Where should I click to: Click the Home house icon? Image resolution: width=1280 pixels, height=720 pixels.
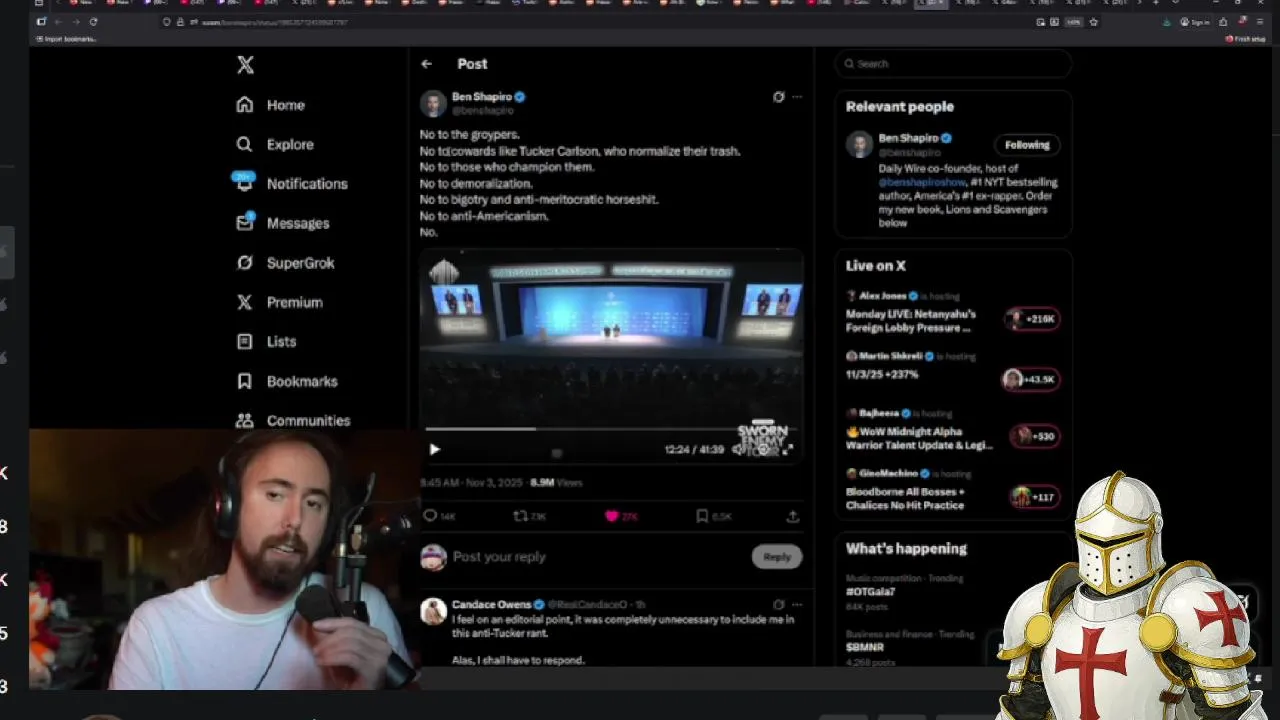244,105
